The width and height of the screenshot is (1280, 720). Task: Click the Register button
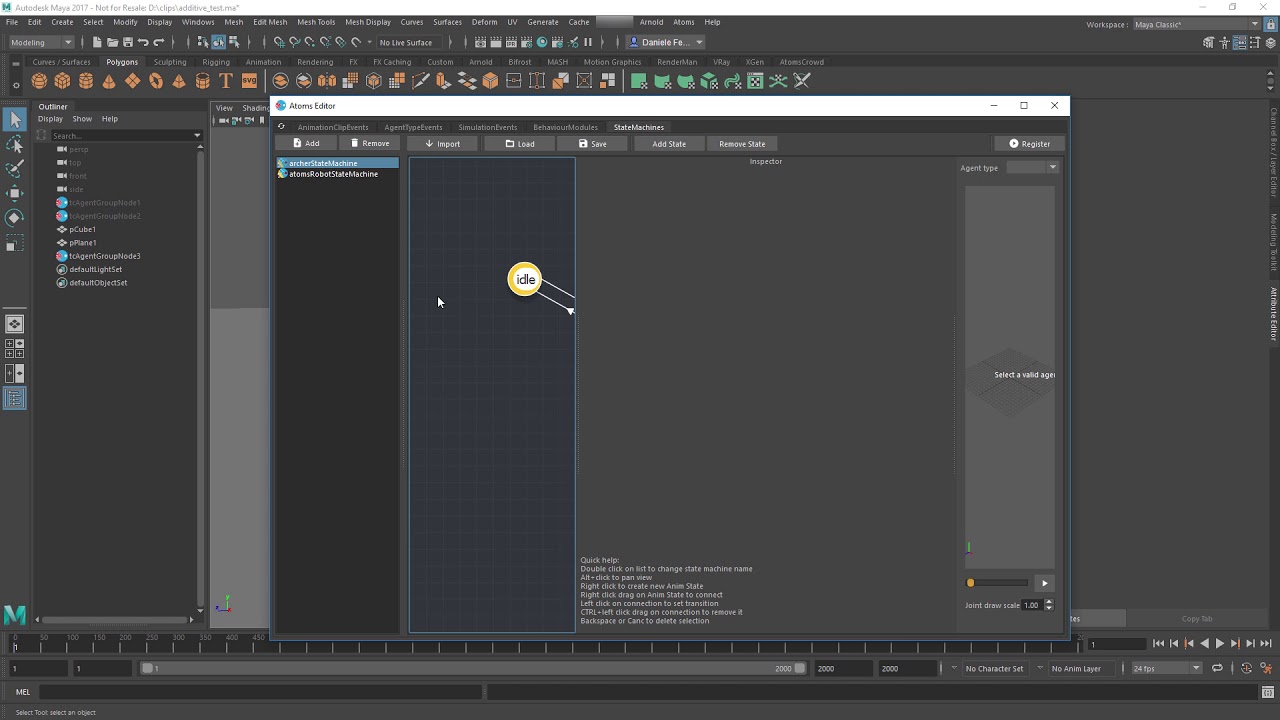[x=1029, y=144]
